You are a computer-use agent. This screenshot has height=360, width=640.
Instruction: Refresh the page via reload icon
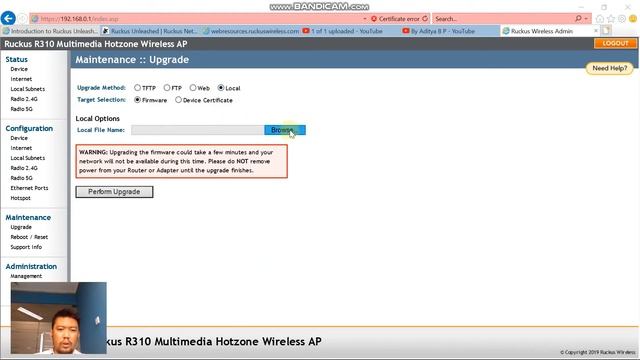click(425, 19)
